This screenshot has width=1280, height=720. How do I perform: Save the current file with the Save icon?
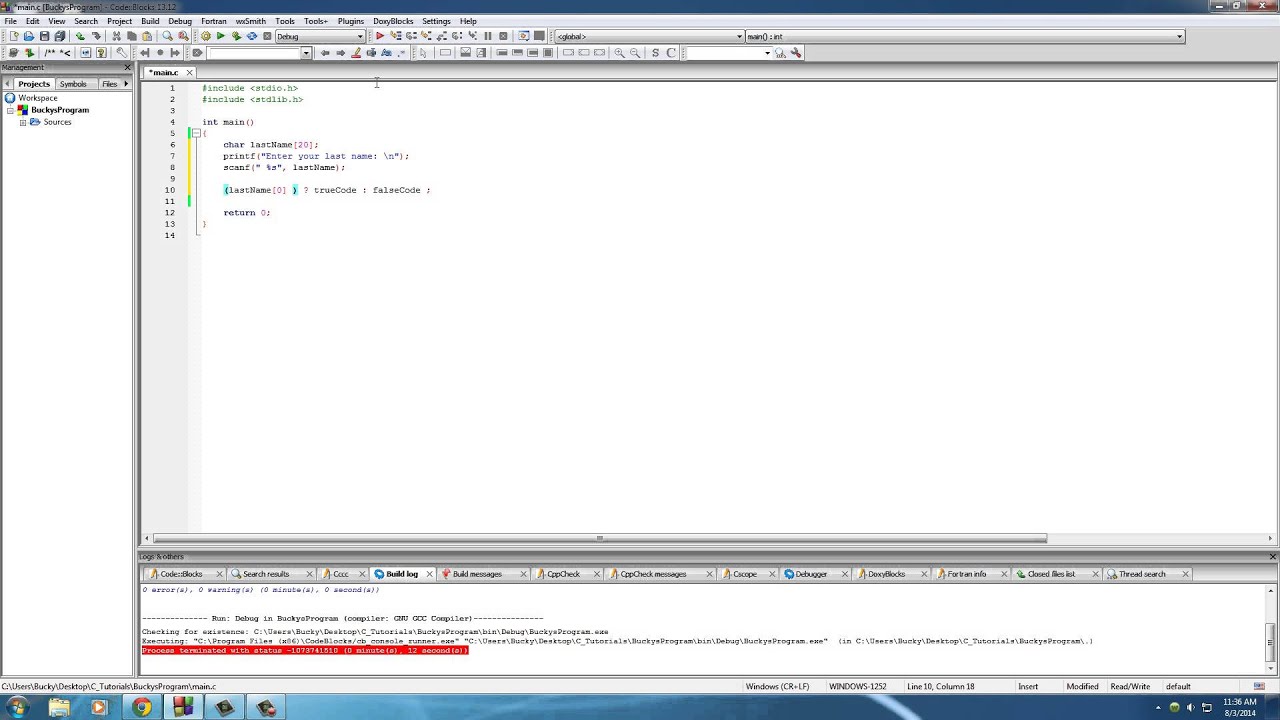point(45,36)
